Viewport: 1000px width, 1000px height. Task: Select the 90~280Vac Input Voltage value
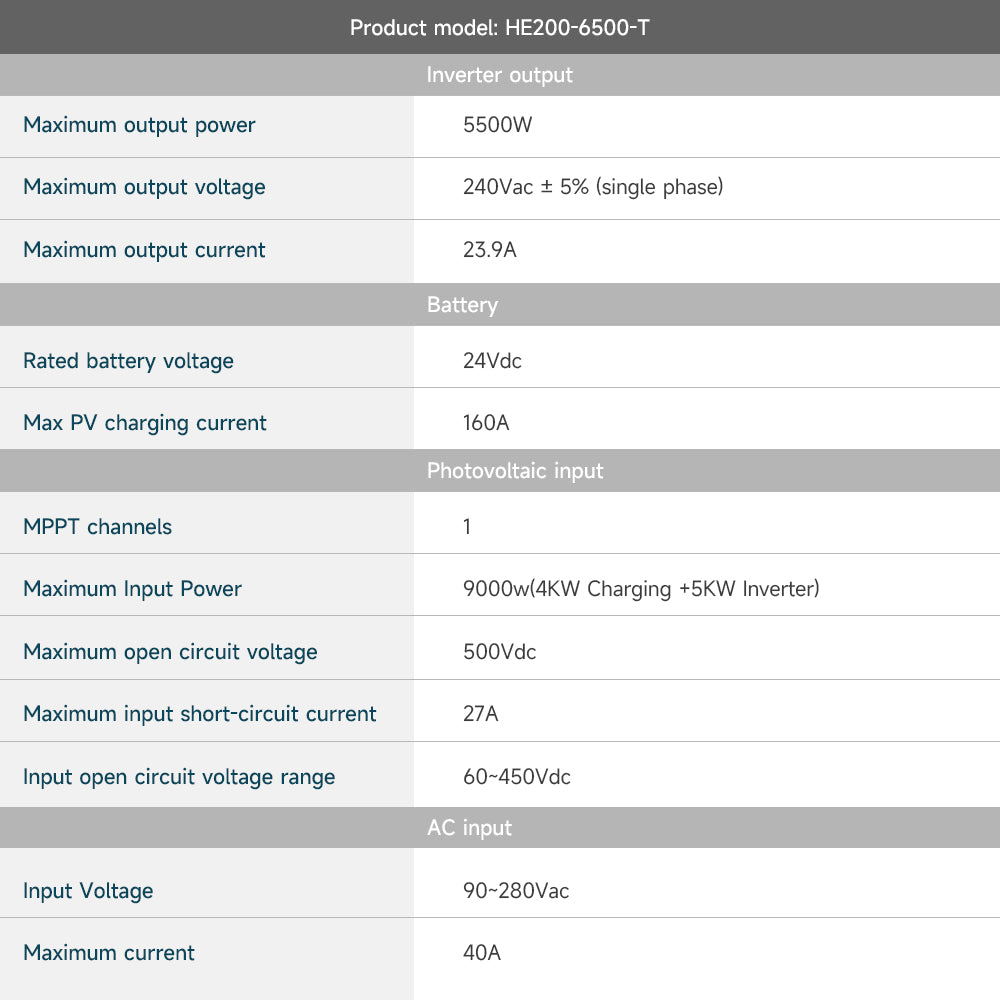514,889
